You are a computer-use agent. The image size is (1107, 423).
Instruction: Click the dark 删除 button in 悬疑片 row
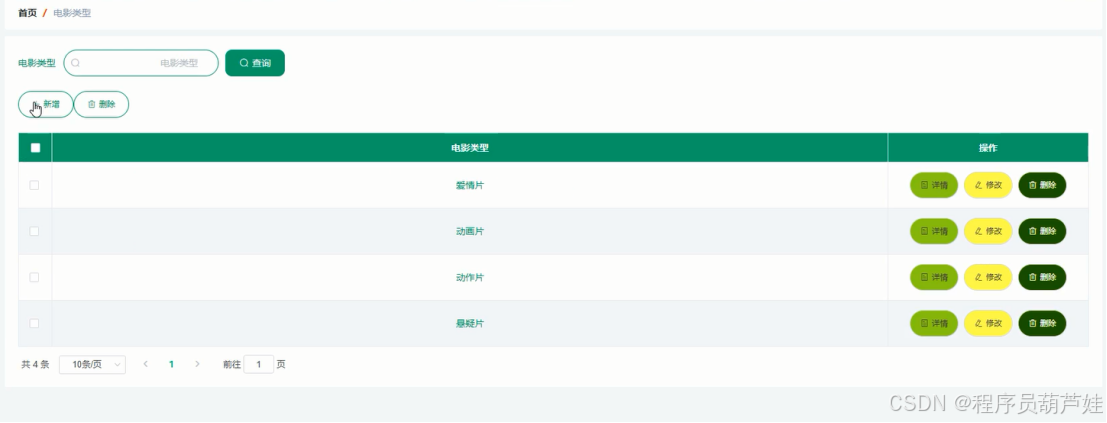[x=1042, y=323]
